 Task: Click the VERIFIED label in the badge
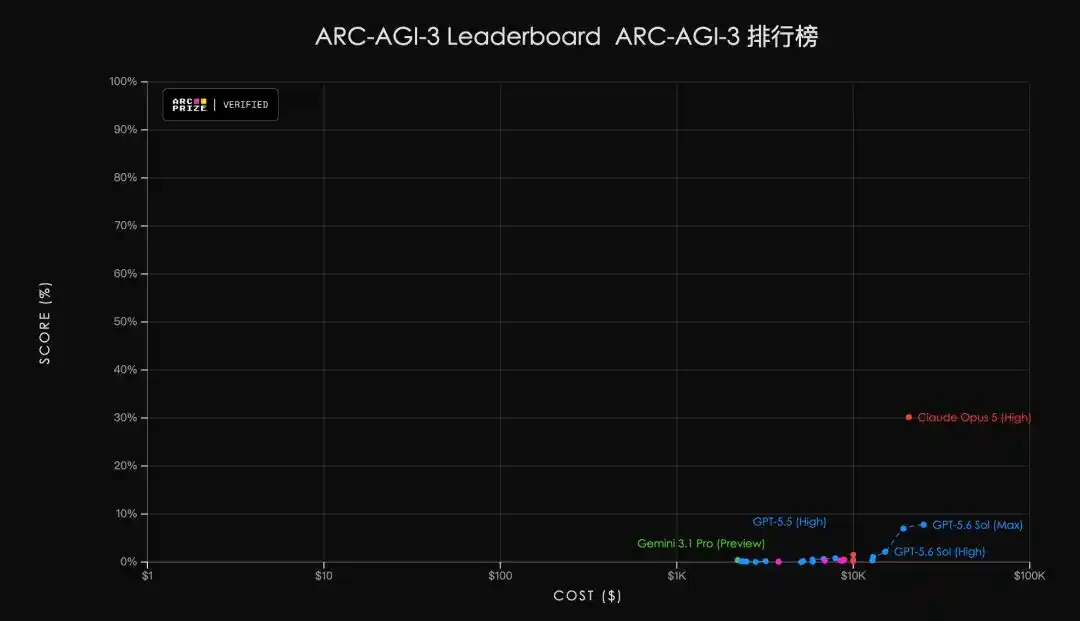245,105
